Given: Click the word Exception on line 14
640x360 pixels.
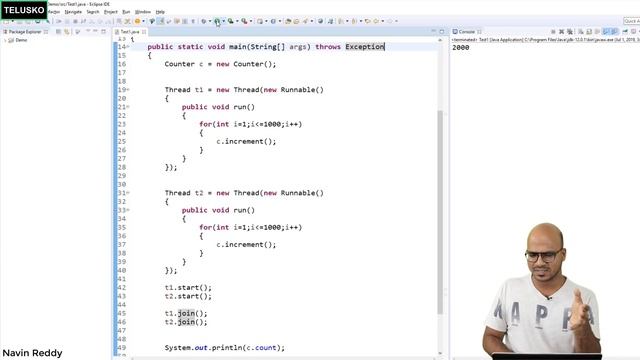Looking at the screenshot, I should (x=365, y=47).
